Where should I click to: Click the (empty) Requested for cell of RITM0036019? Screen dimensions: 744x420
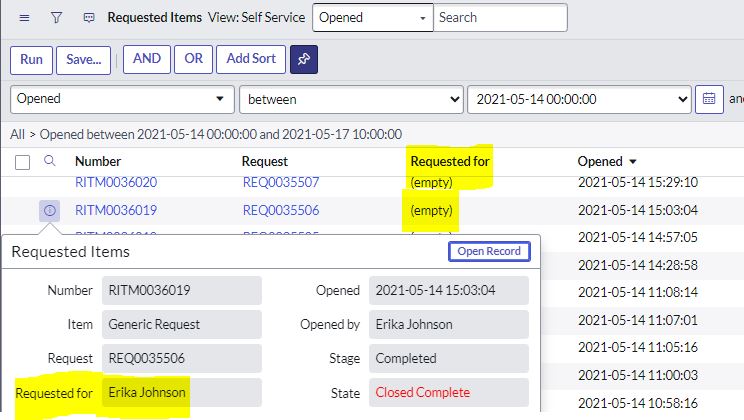pyautogui.click(x=431, y=210)
